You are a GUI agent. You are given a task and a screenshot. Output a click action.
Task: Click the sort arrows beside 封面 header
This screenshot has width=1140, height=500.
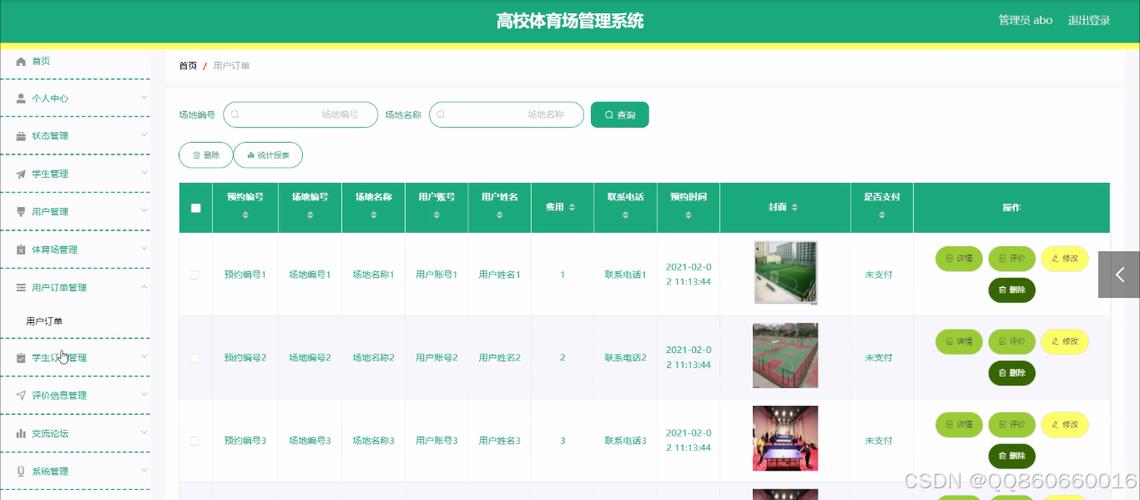795,208
